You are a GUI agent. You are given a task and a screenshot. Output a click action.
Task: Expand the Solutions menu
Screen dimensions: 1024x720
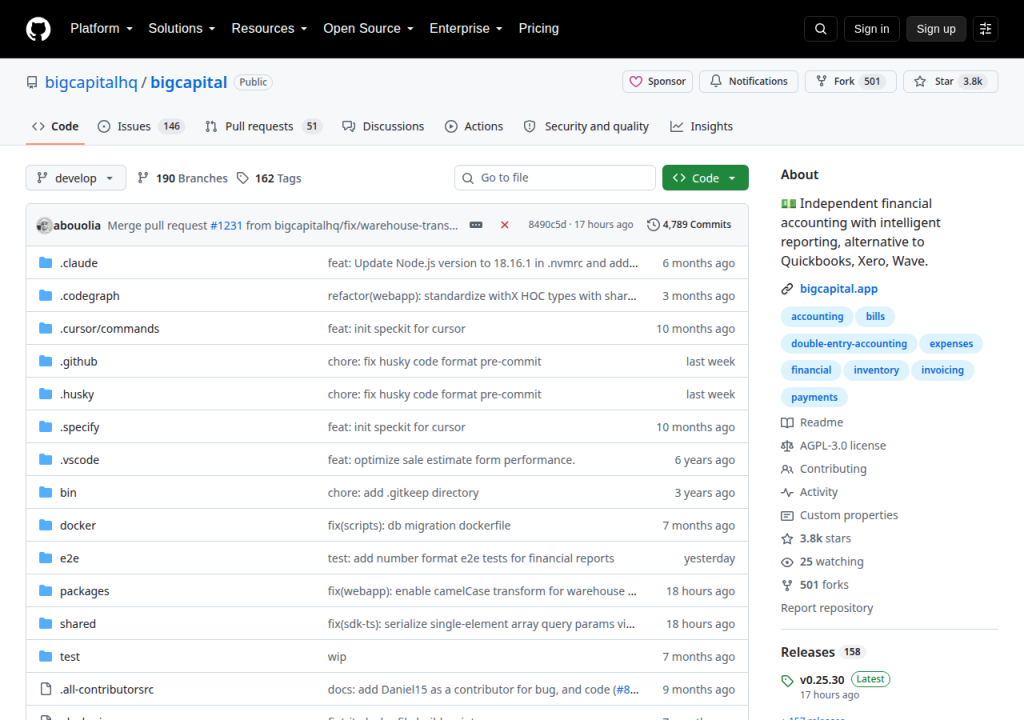pyautogui.click(x=182, y=29)
